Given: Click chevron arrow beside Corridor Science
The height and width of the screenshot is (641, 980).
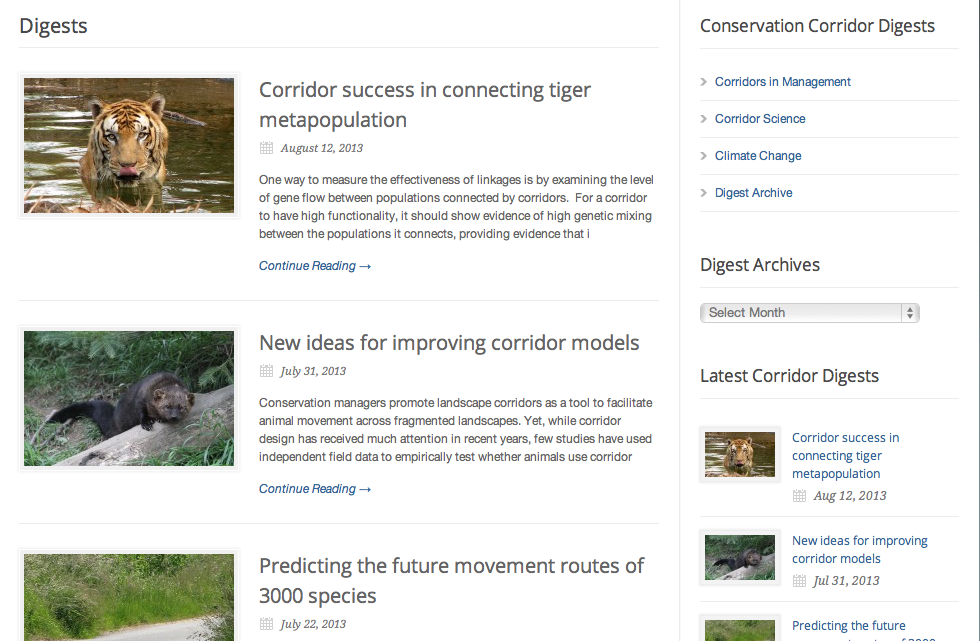Looking at the screenshot, I should [x=704, y=119].
